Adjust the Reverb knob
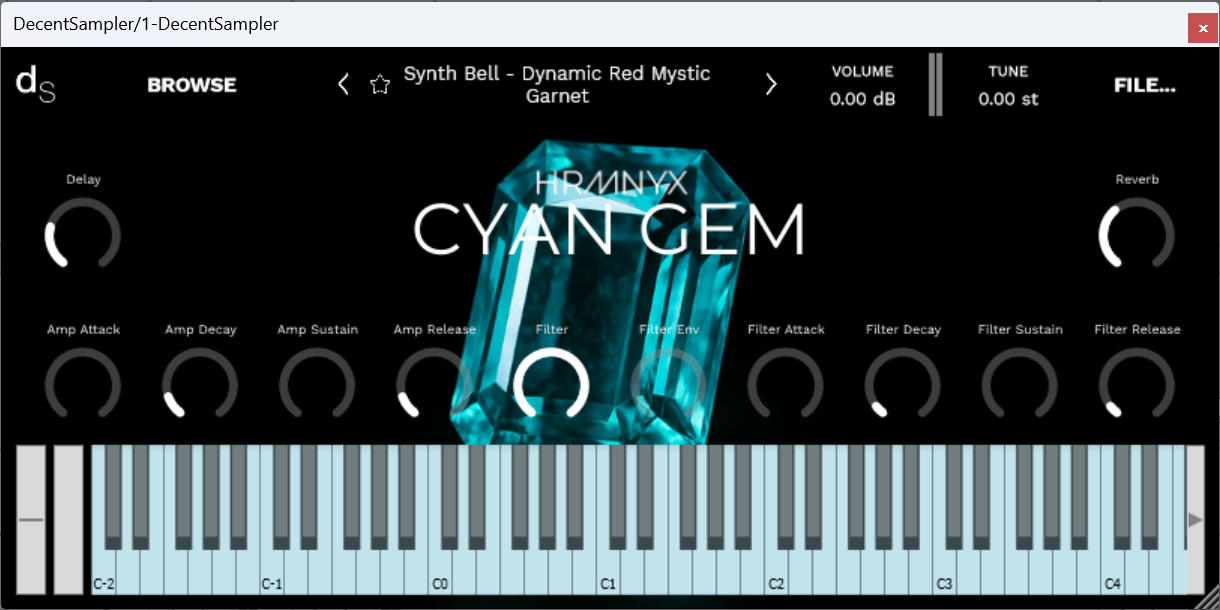Image resolution: width=1220 pixels, height=610 pixels. [1136, 236]
